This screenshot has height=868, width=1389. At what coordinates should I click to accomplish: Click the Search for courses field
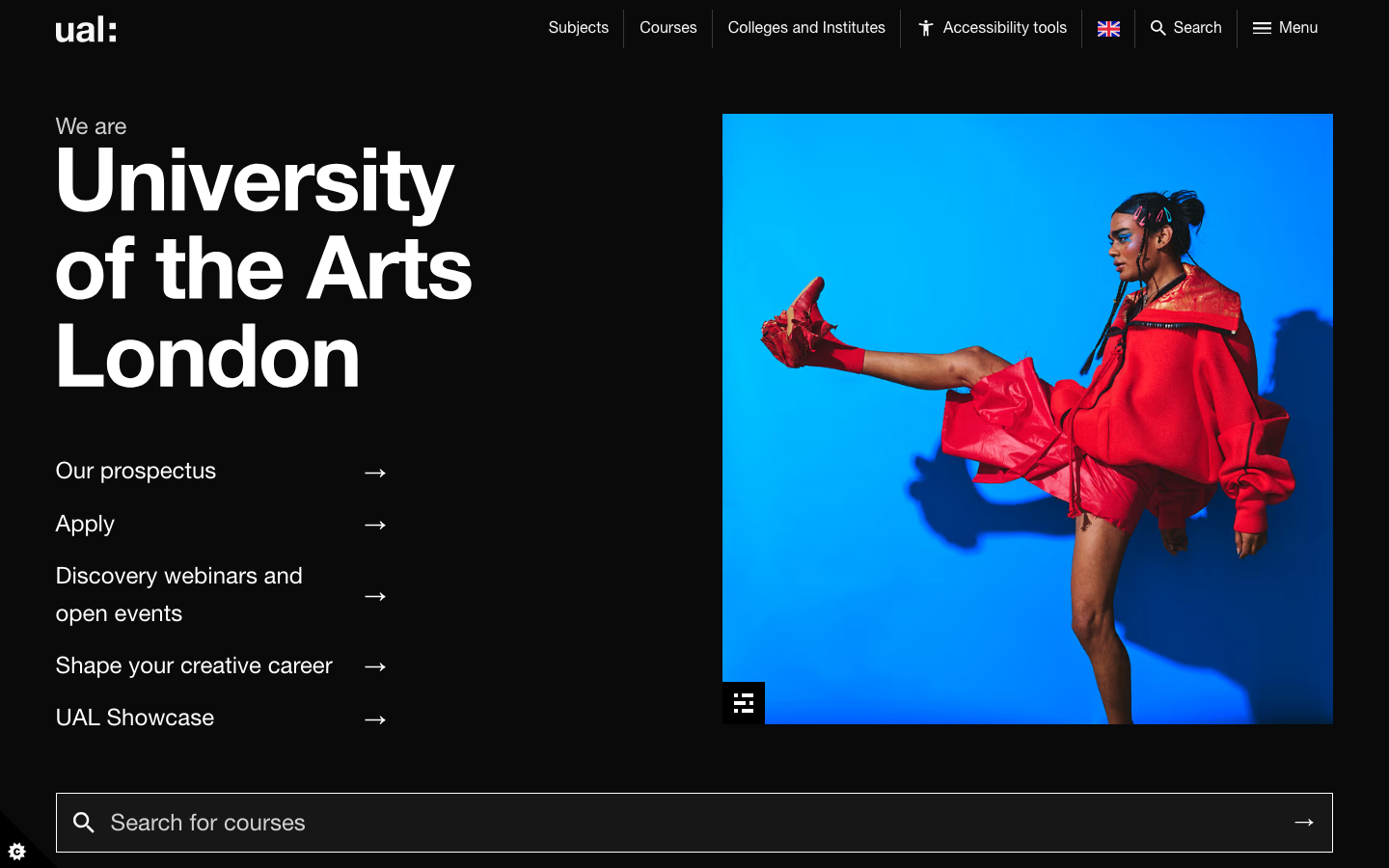[694, 823]
